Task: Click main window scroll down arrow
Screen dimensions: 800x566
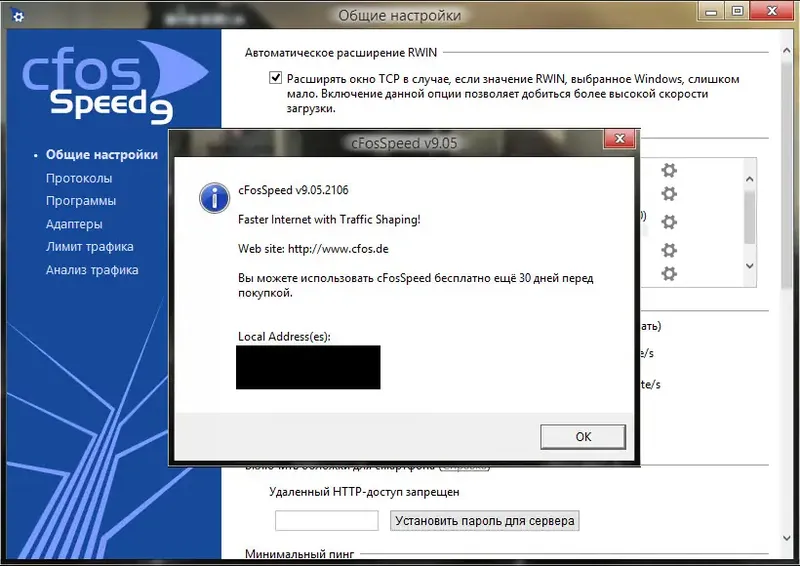Action: 786,538
